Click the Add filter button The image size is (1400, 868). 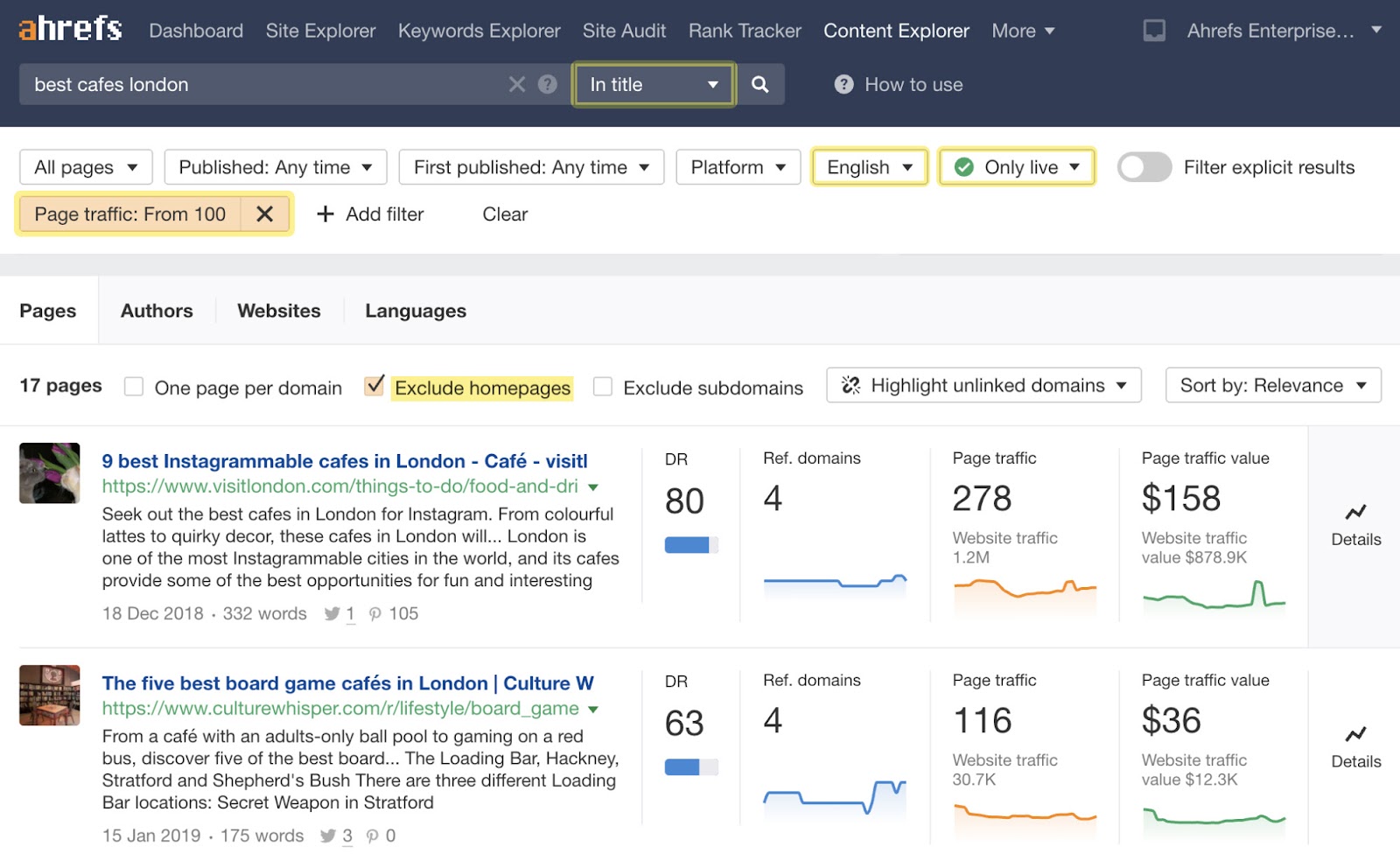pos(370,214)
